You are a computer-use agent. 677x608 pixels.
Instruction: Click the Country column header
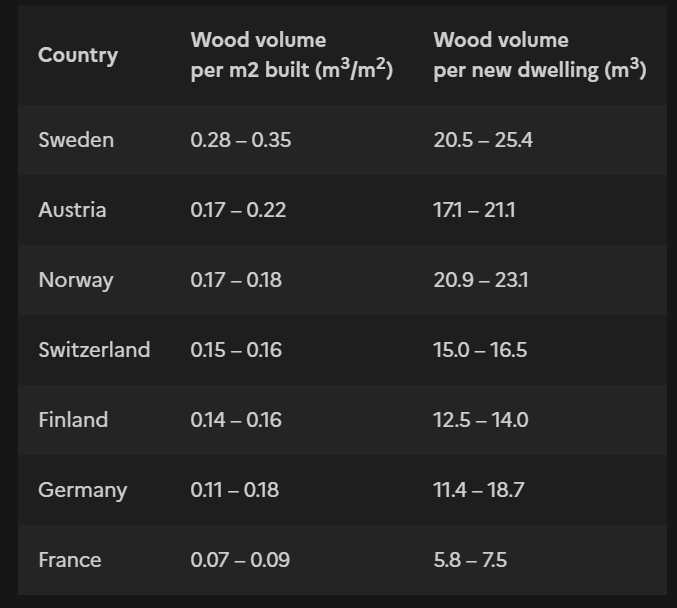(78, 55)
